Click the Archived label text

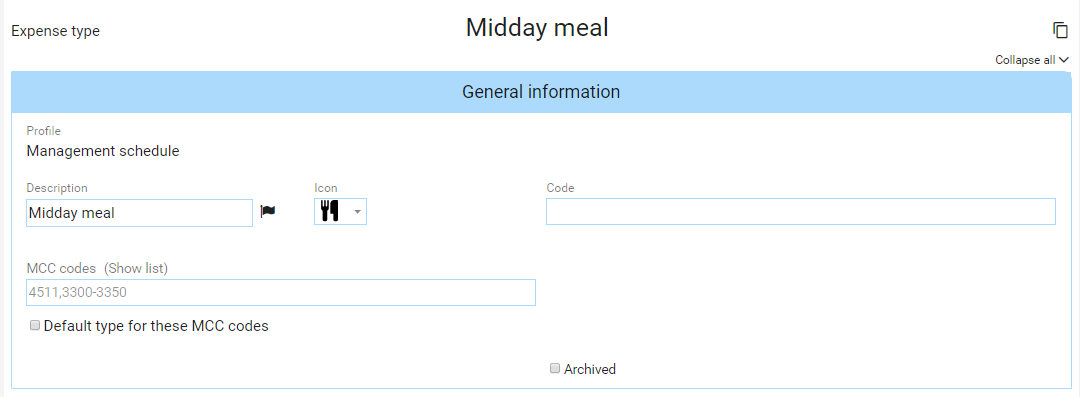(590, 369)
